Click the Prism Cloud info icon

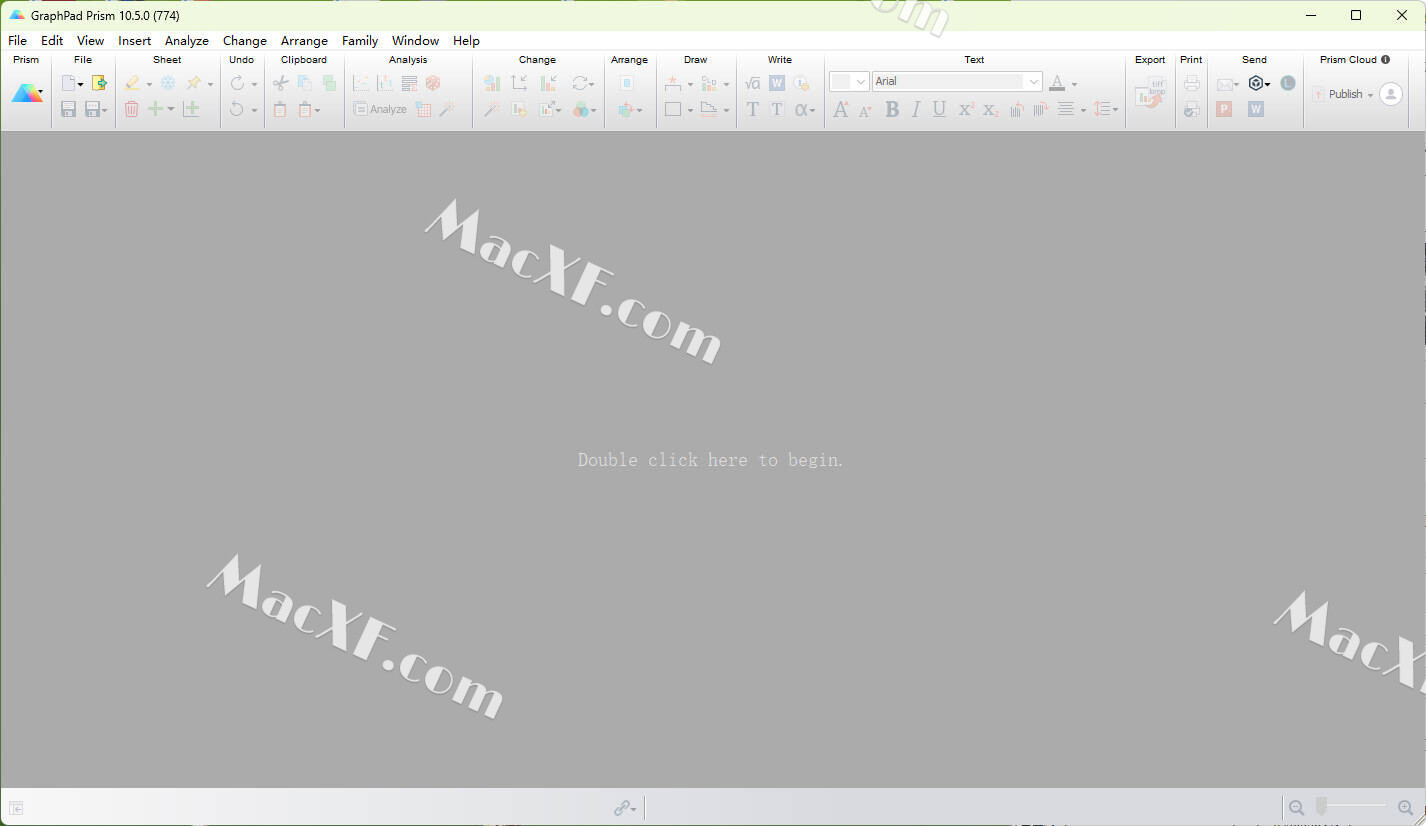[1385, 60]
